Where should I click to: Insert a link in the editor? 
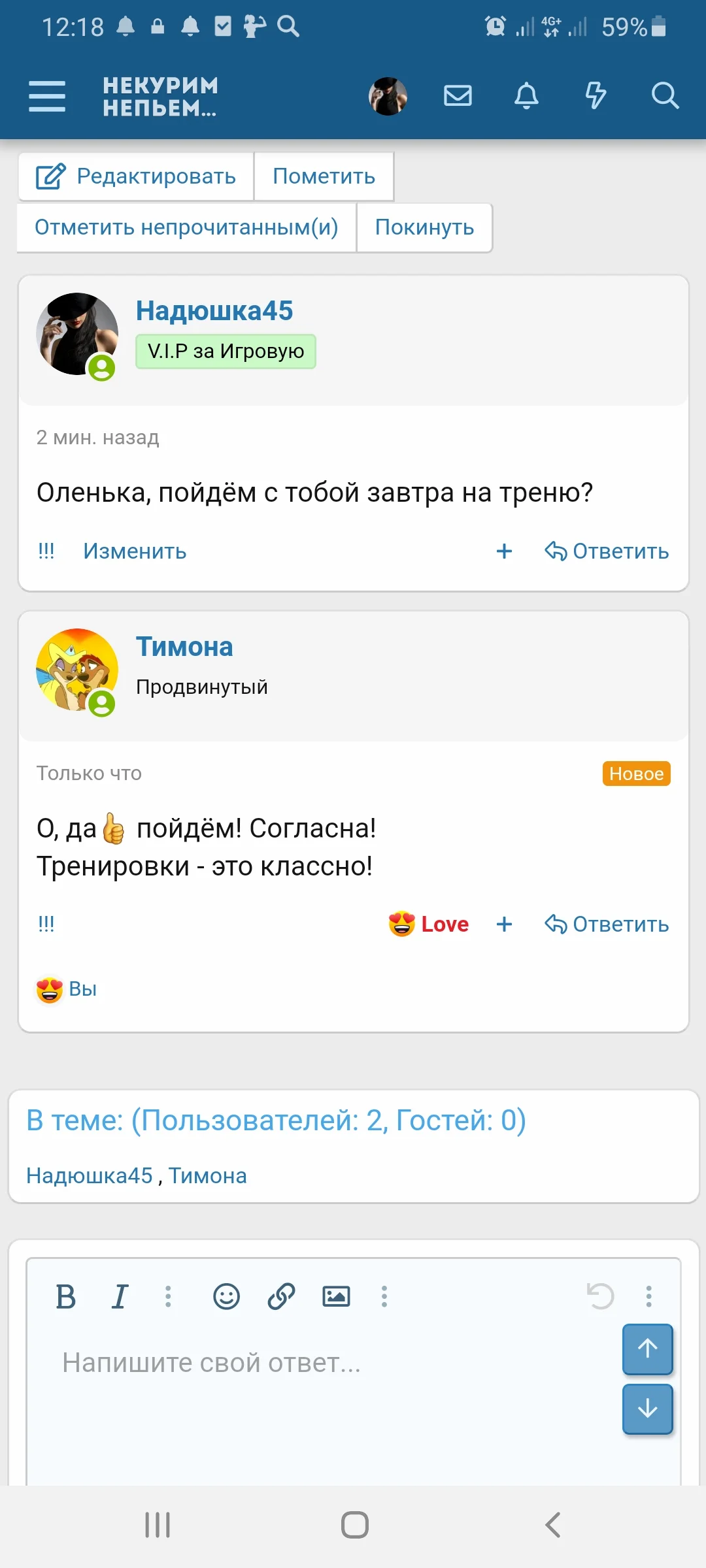pyautogui.click(x=281, y=1296)
